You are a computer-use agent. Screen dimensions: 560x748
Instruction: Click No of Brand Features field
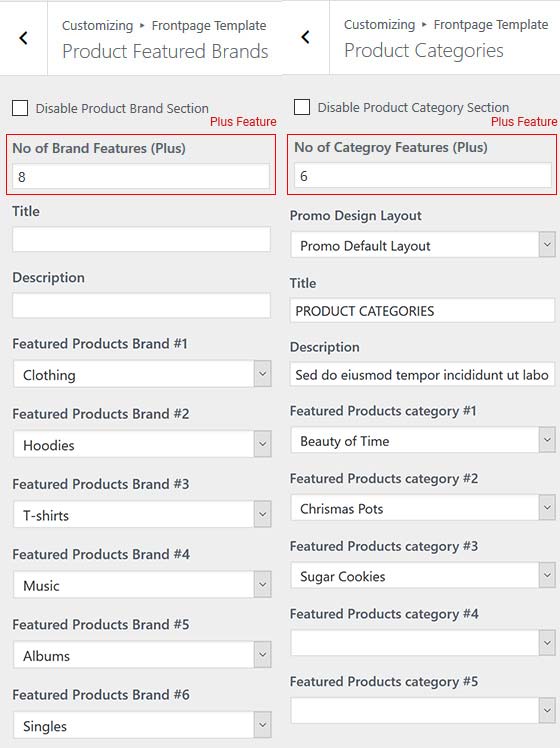141,177
